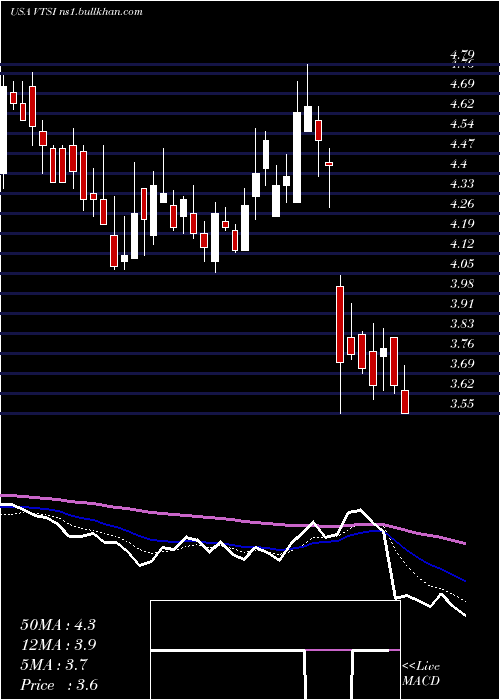
Task: Click the 4.4 price axis label
Action: point(459,164)
